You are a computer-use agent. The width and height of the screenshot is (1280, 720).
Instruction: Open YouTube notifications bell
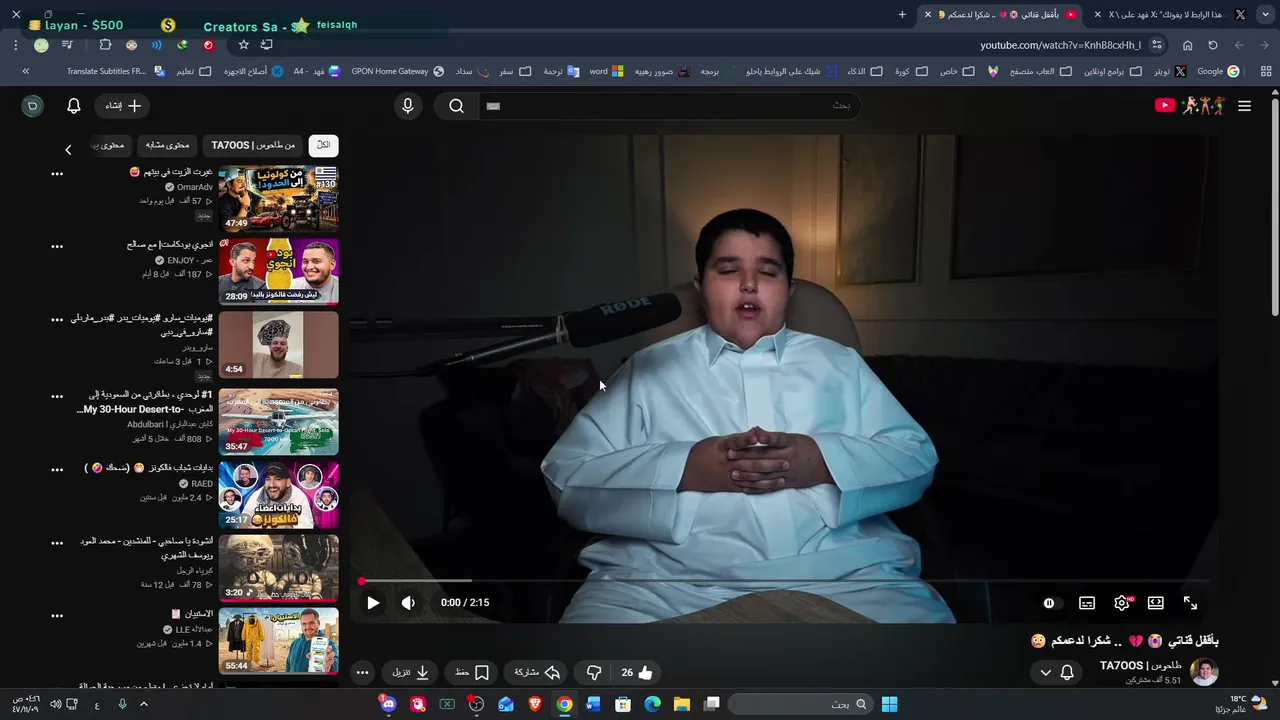[x=74, y=106]
